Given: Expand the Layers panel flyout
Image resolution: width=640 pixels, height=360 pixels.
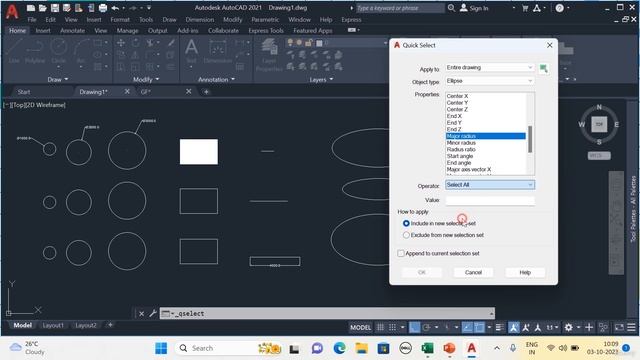Looking at the screenshot, I should point(321,80).
